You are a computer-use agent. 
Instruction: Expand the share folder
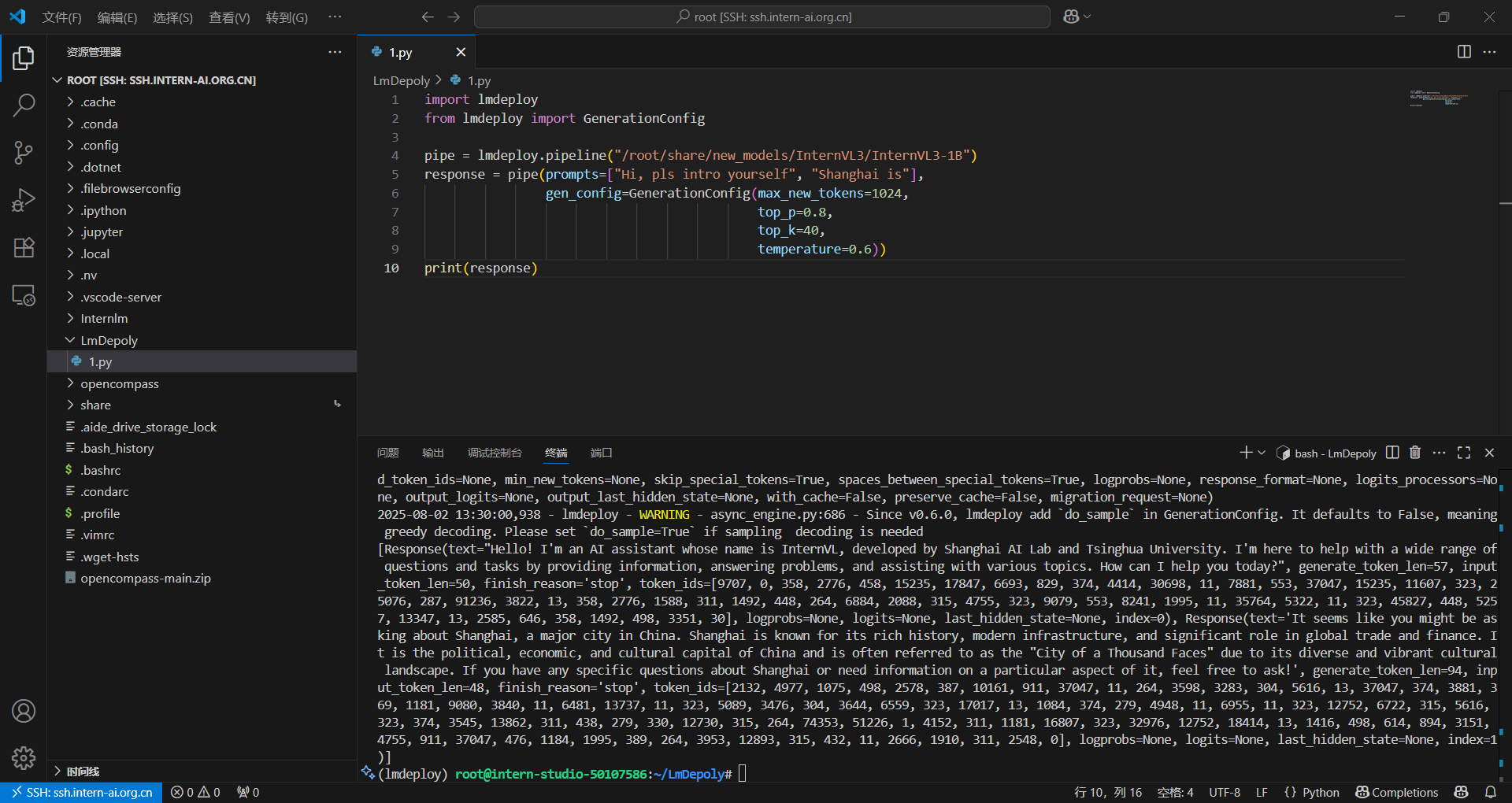tap(202, 405)
